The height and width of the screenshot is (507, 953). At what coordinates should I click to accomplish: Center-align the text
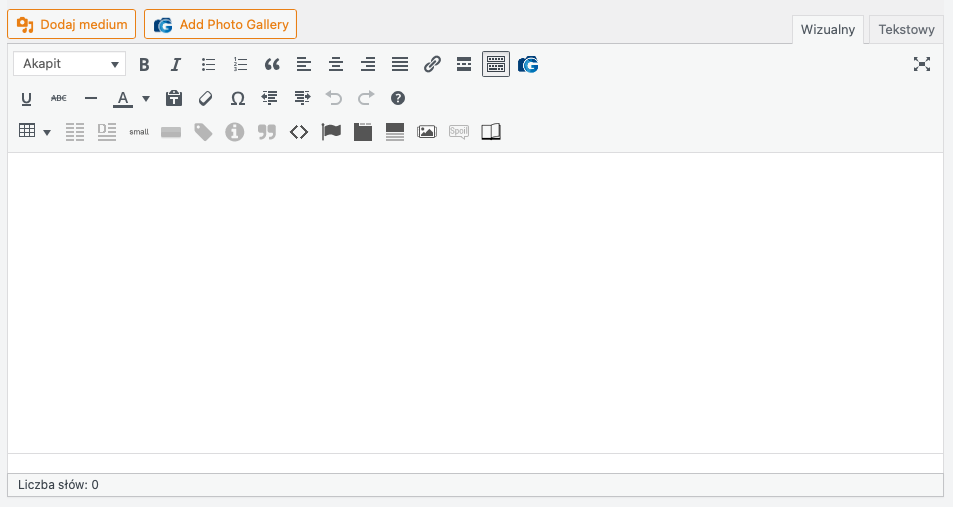coord(336,64)
